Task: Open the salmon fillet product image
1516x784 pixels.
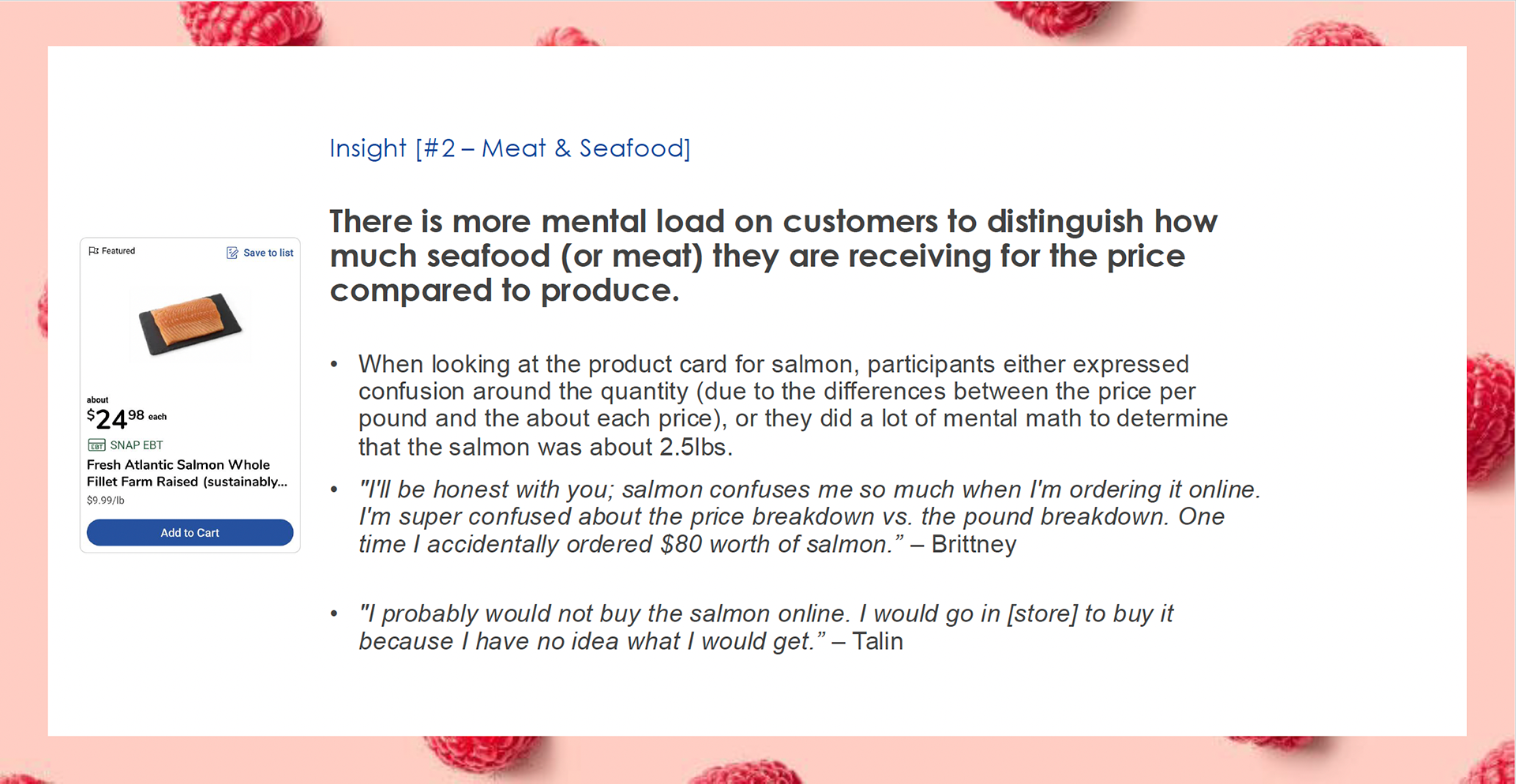Action: click(189, 324)
